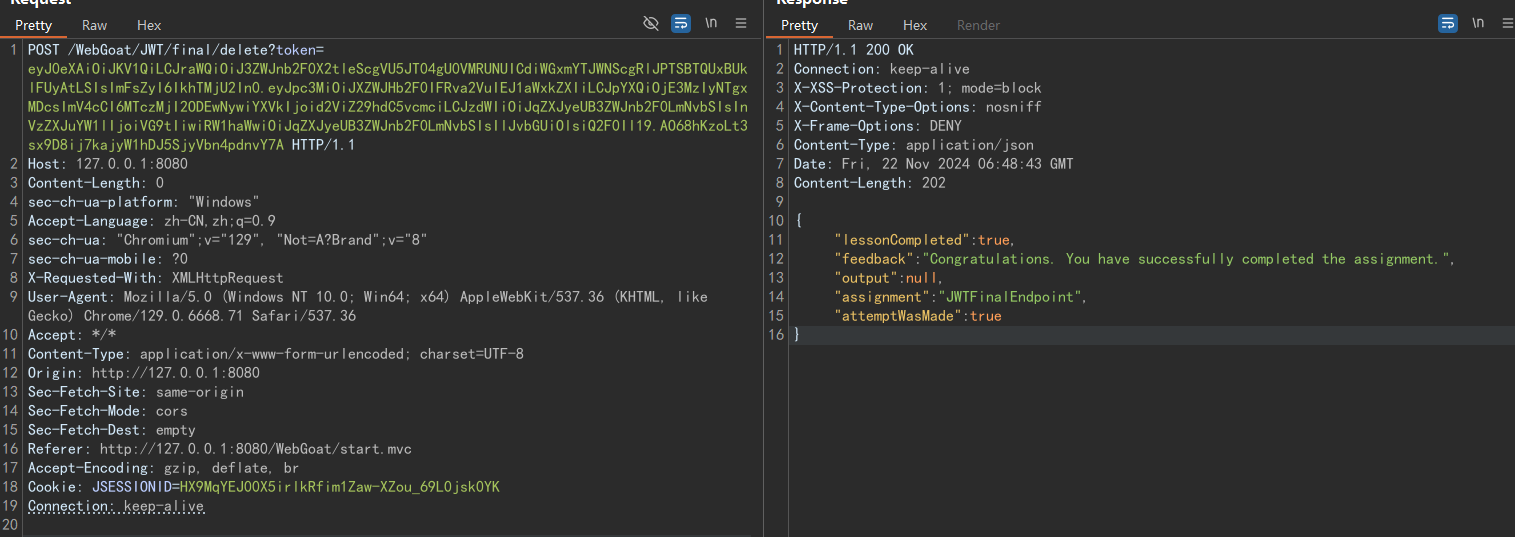Toggle the Request panel's crossed-eye icon
This screenshot has width=1515, height=537.
pos(651,23)
